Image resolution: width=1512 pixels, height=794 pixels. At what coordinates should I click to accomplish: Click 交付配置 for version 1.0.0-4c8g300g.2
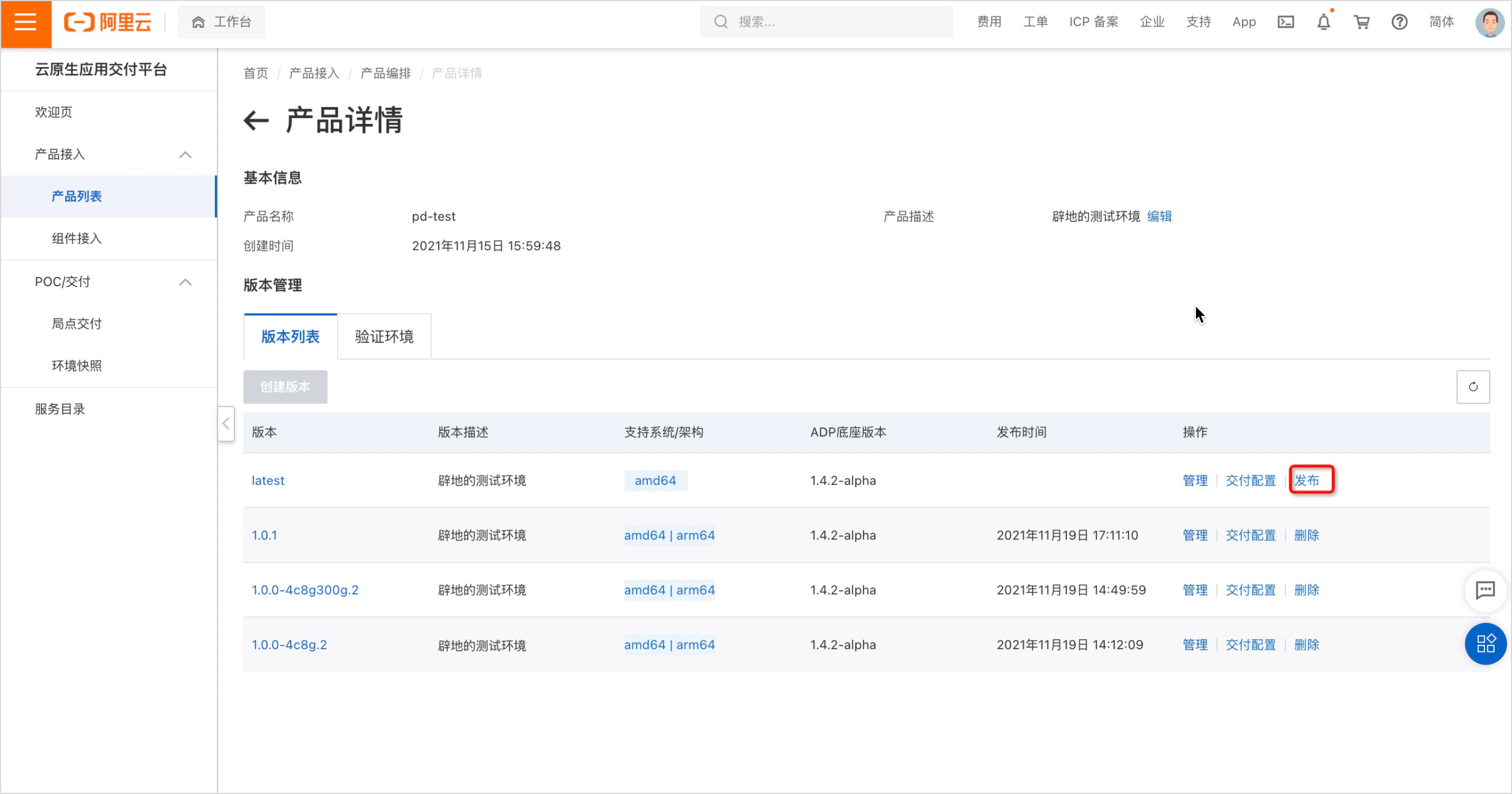click(x=1251, y=590)
